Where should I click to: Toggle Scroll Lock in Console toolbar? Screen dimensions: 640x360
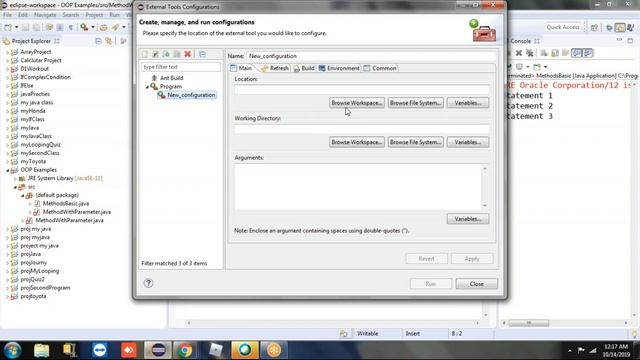555,53
